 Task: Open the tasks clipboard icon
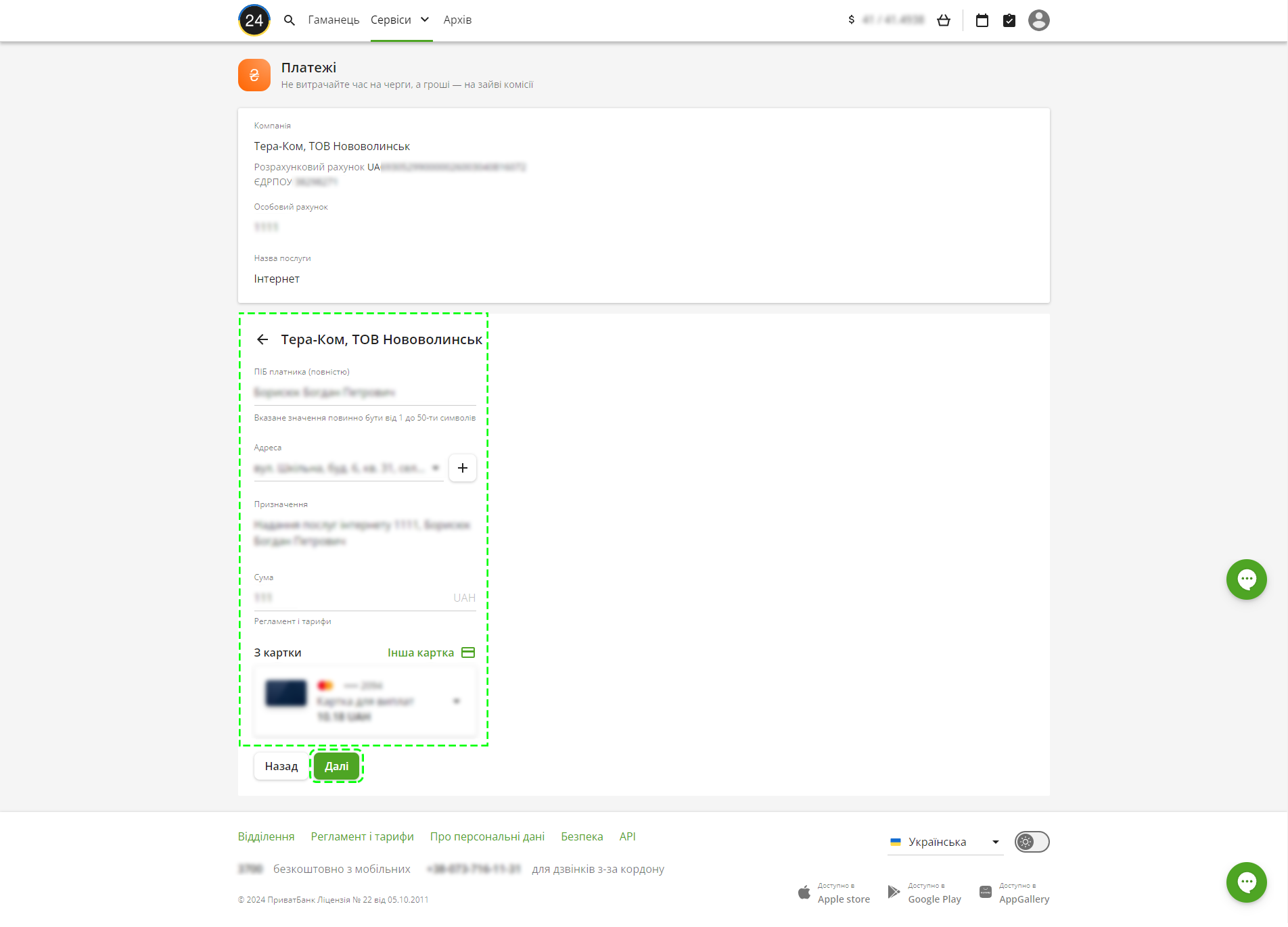1009,20
